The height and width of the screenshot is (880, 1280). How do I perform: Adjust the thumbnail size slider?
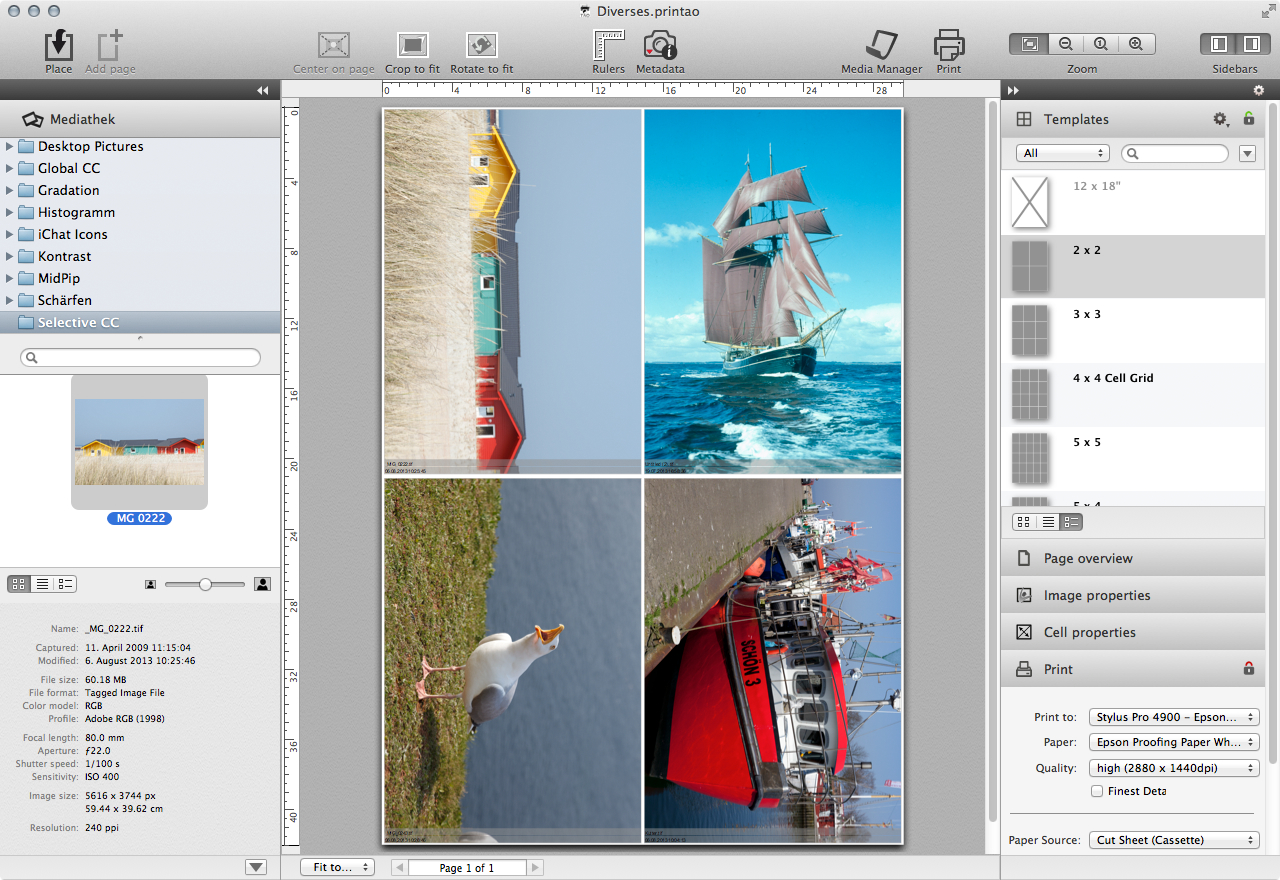click(205, 584)
